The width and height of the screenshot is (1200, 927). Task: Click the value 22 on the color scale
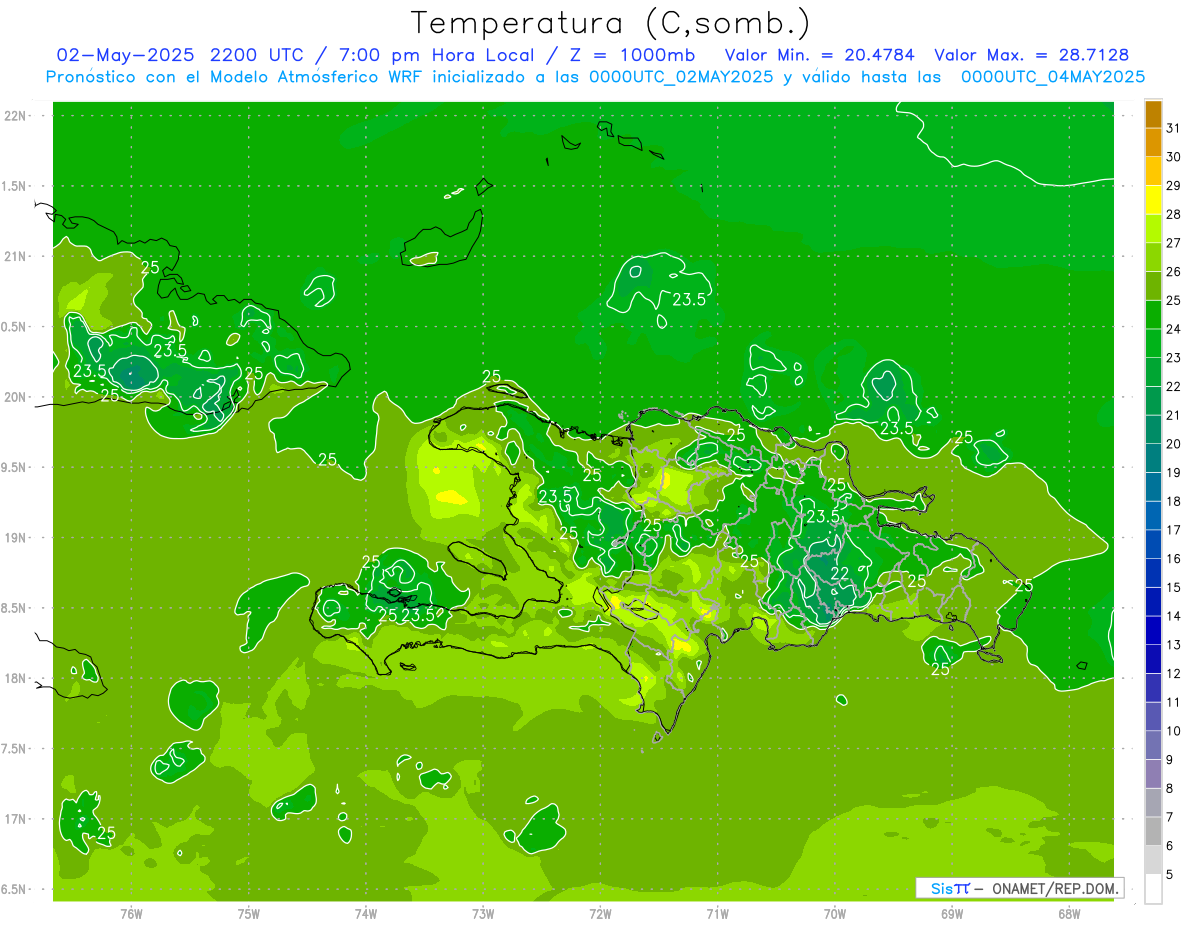pyautogui.click(x=1174, y=386)
